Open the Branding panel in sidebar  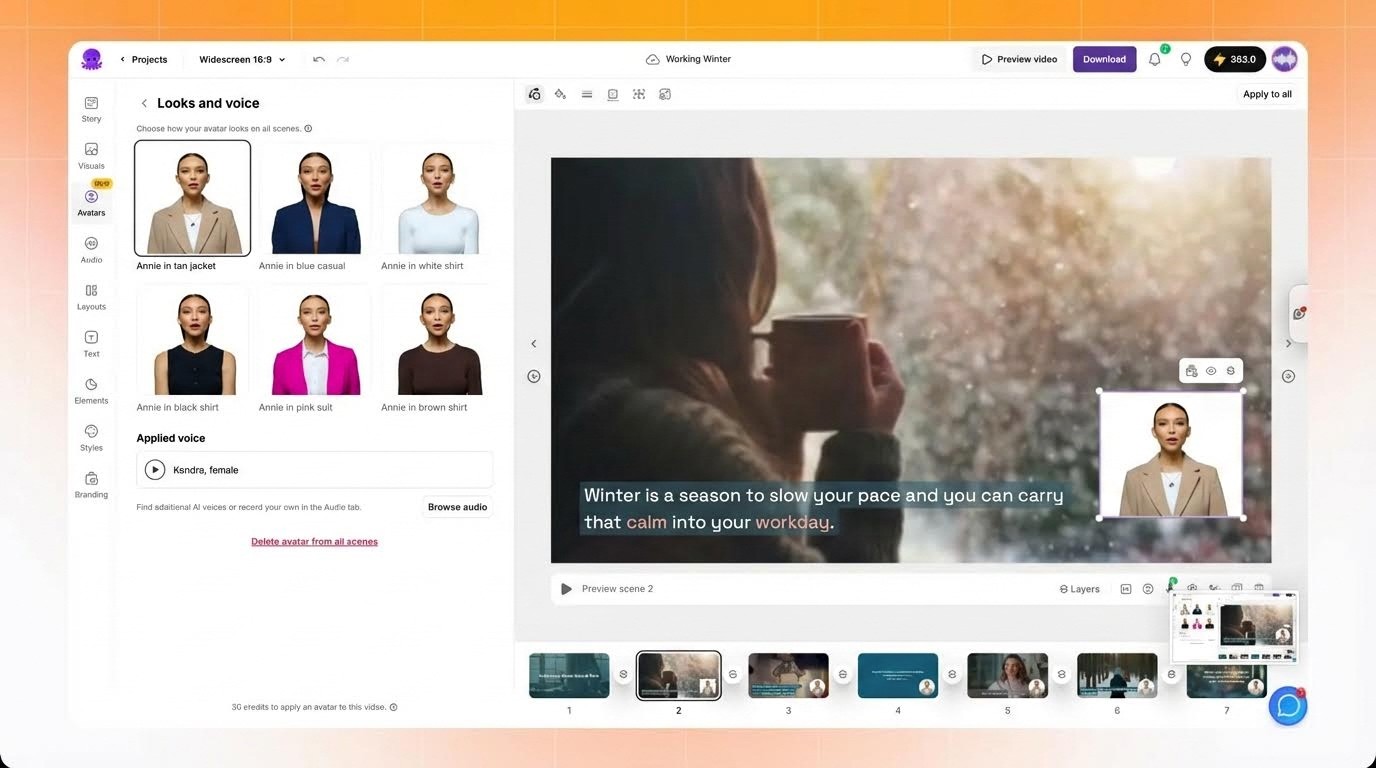91,485
